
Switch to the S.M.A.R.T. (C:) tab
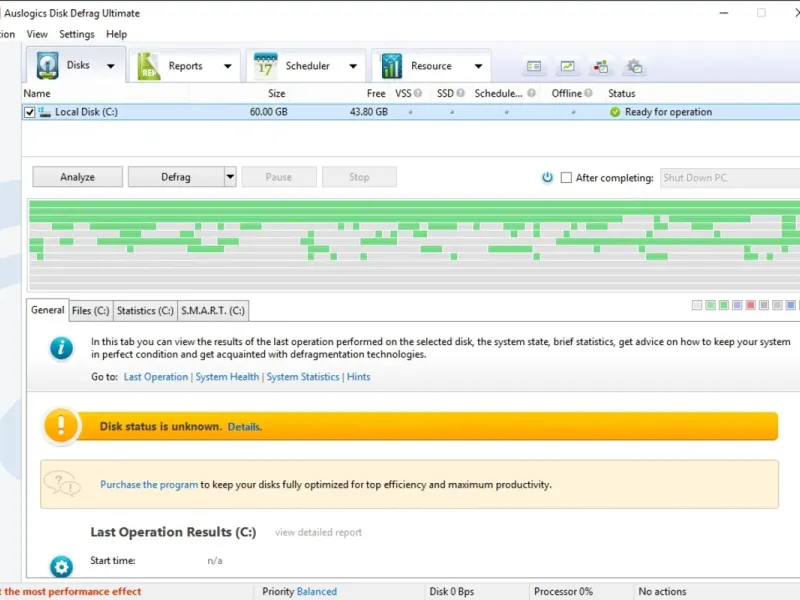point(213,310)
